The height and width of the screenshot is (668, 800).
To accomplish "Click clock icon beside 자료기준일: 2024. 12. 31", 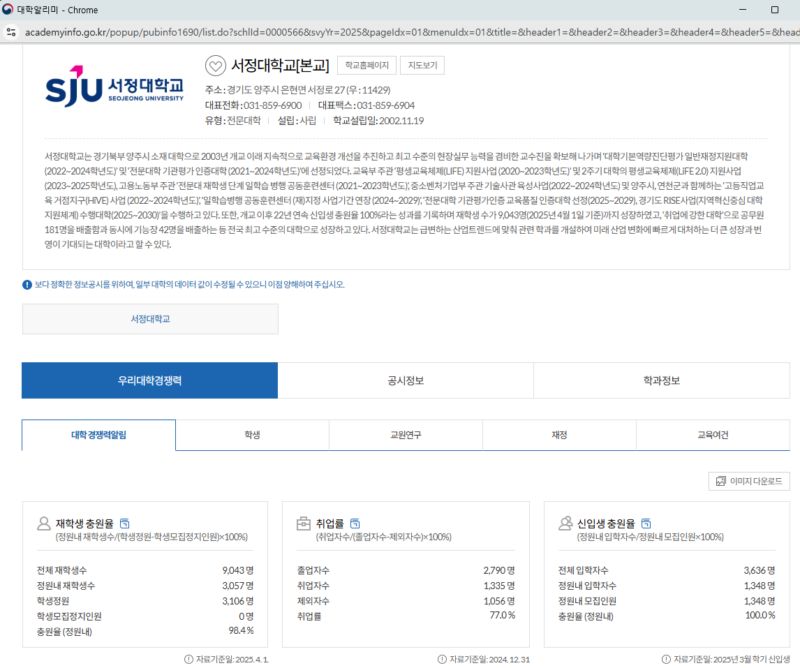I will click(442, 659).
